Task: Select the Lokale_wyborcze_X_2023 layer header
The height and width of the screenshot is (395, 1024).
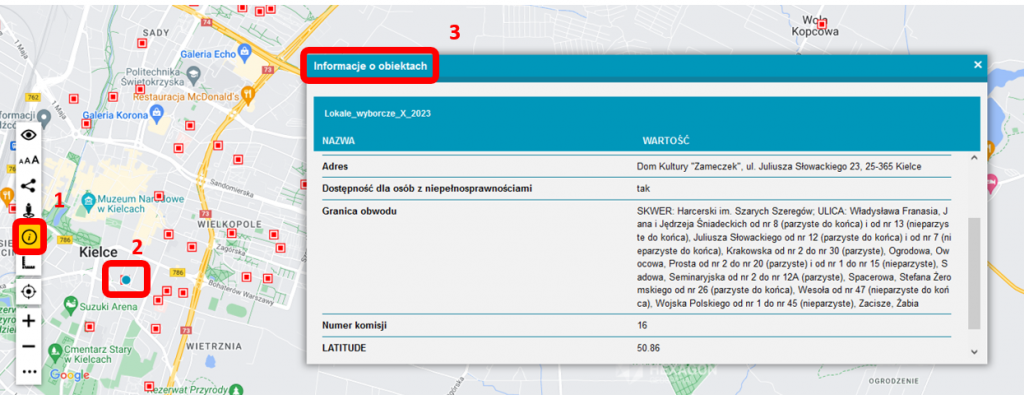Action: pyautogui.click(x=377, y=114)
